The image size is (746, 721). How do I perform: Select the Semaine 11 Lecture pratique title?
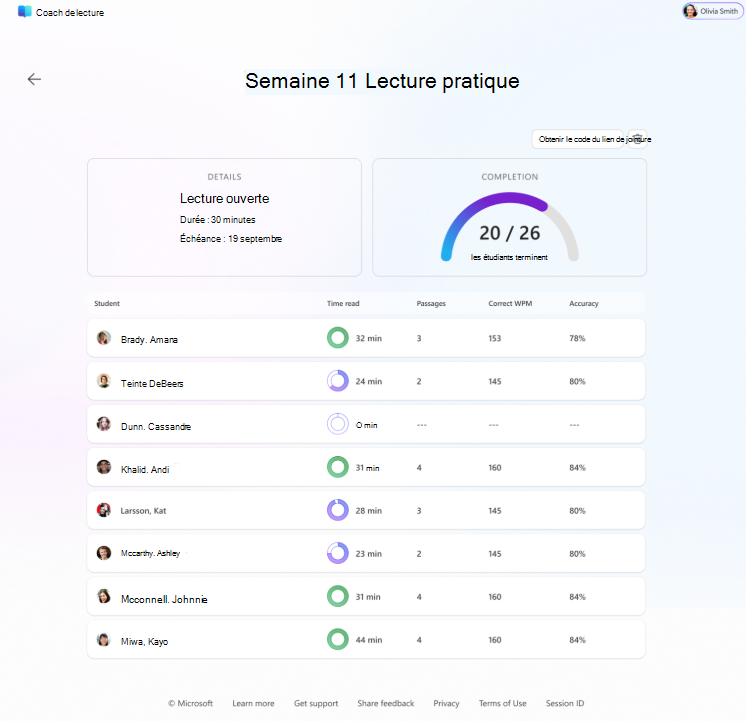382,81
